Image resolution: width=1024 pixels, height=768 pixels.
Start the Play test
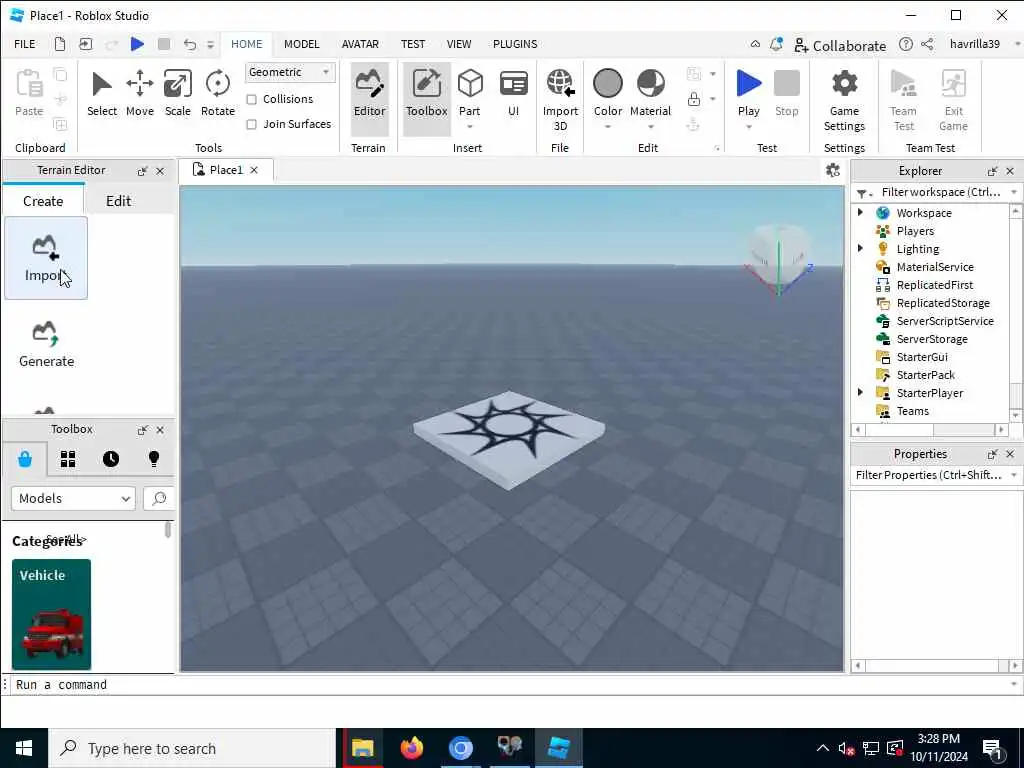pos(748,93)
